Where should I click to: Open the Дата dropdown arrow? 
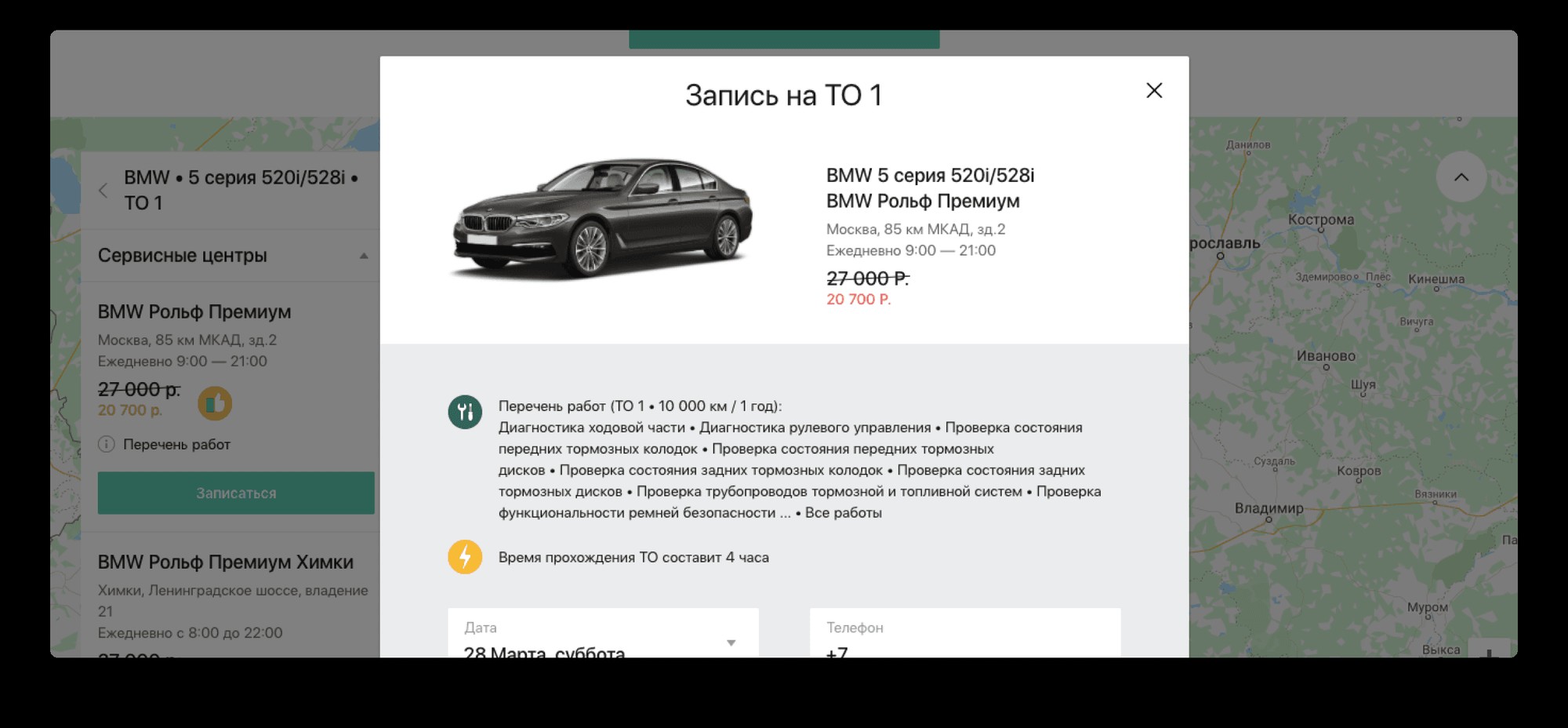731,642
